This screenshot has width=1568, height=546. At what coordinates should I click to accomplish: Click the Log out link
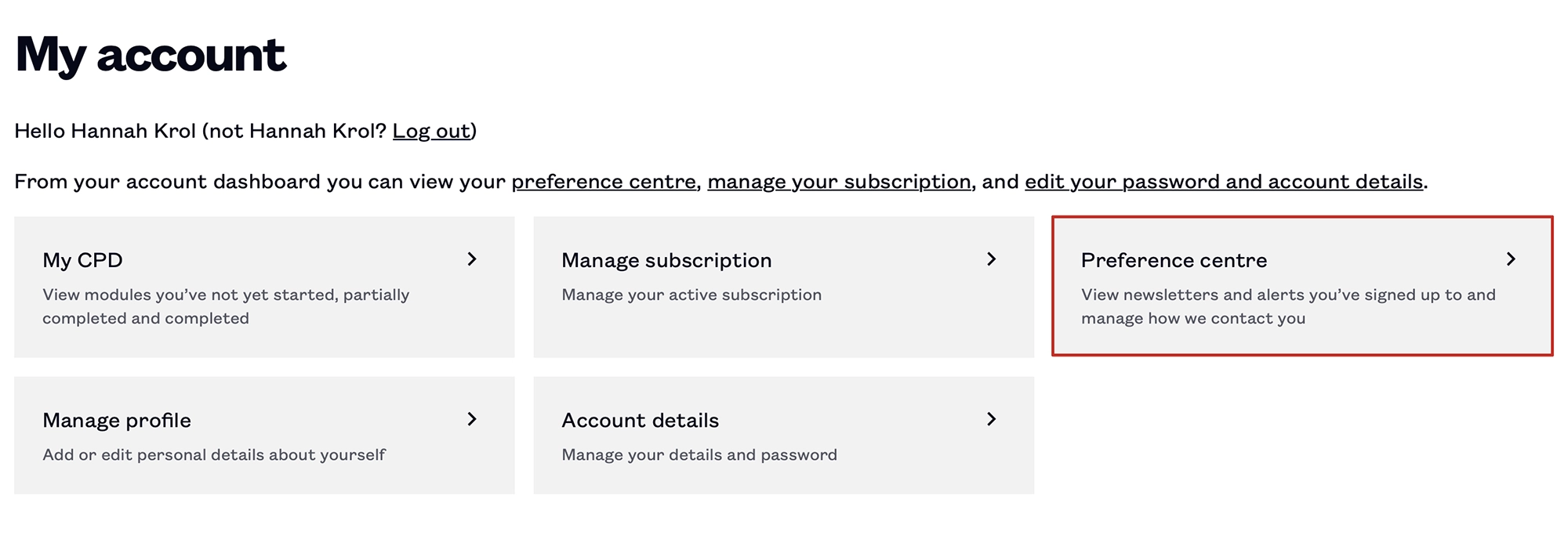(432, 131)
